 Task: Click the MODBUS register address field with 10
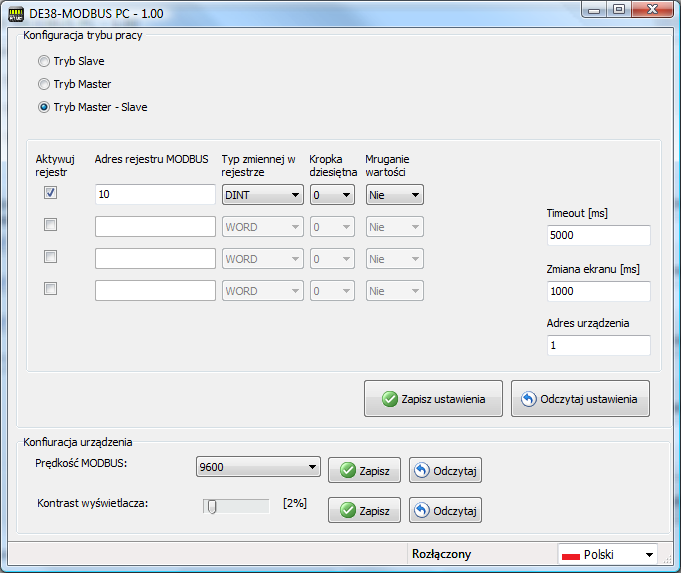pyautogui.click(x=155, y=194)
